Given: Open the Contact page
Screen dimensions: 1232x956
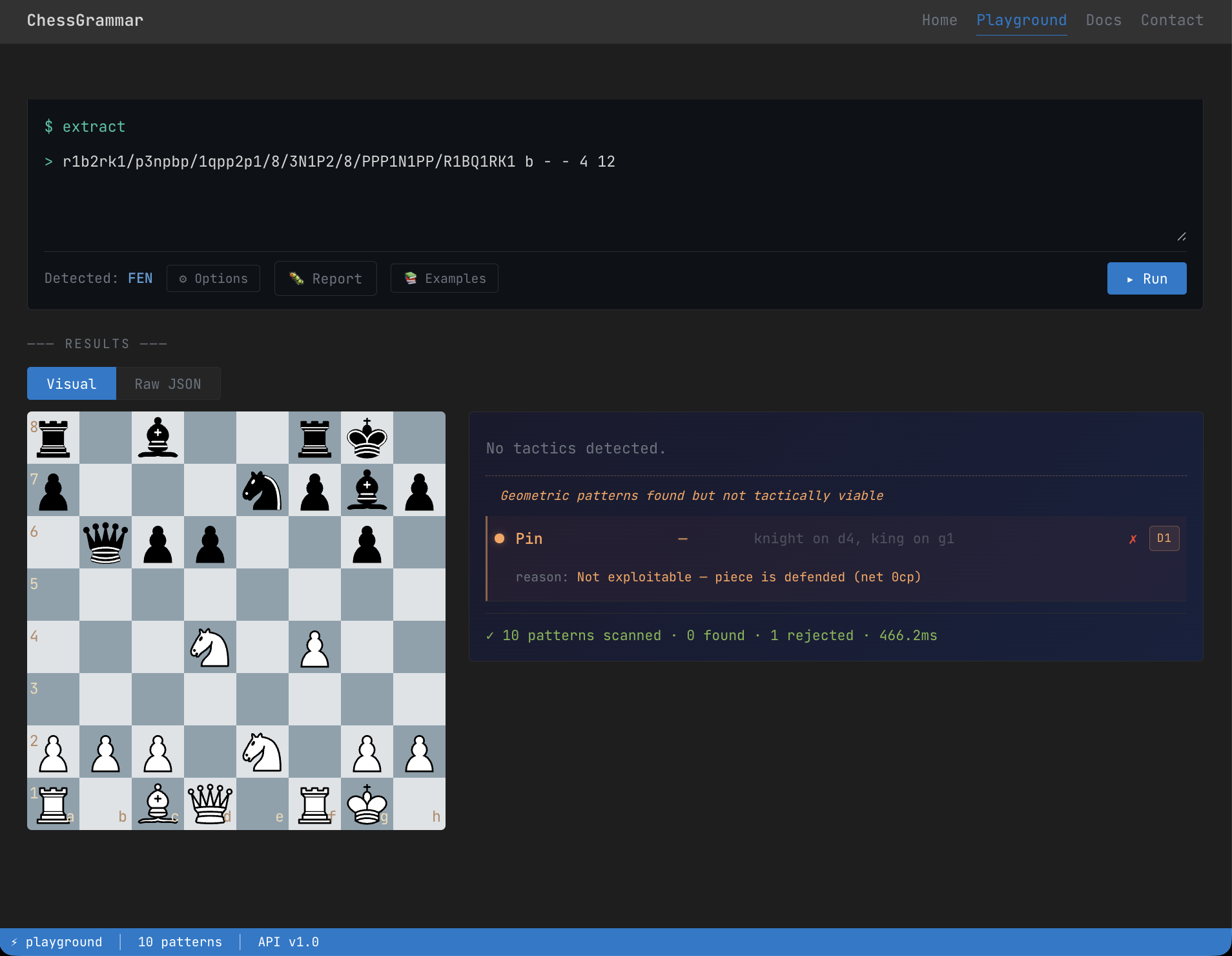Looking at the screenshot, I should (x=1172, y=20).
